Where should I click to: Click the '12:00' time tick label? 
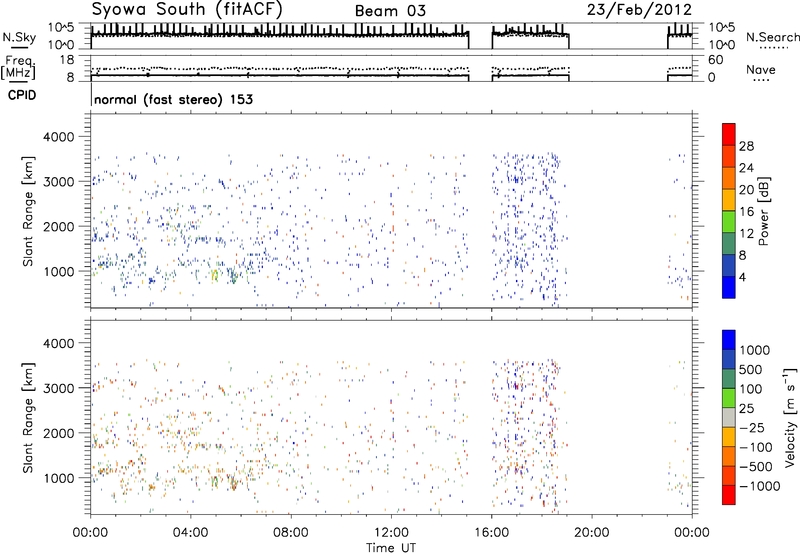(391, 533)
